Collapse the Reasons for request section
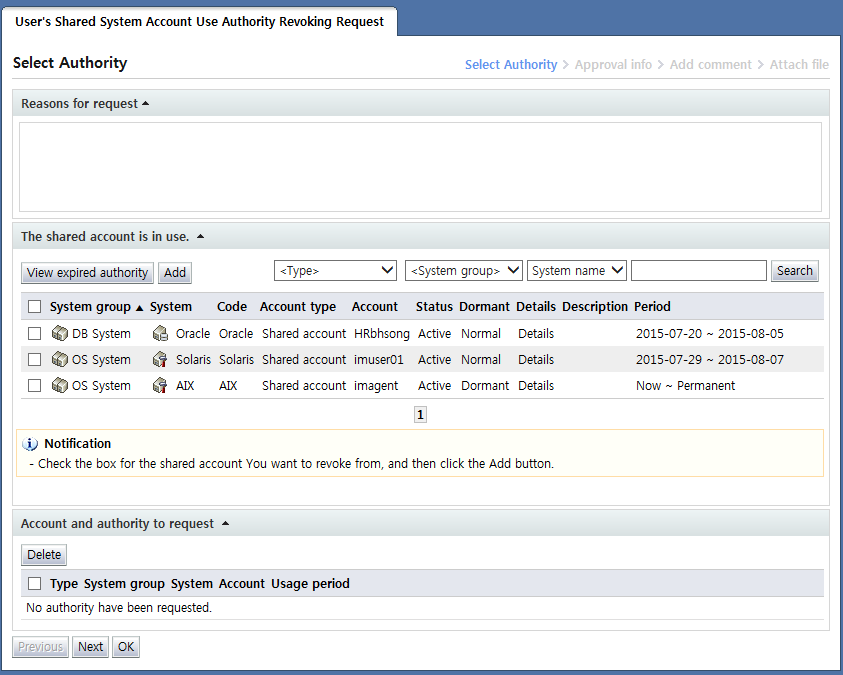The image size is (843, 675). click(x=145, y=104)
